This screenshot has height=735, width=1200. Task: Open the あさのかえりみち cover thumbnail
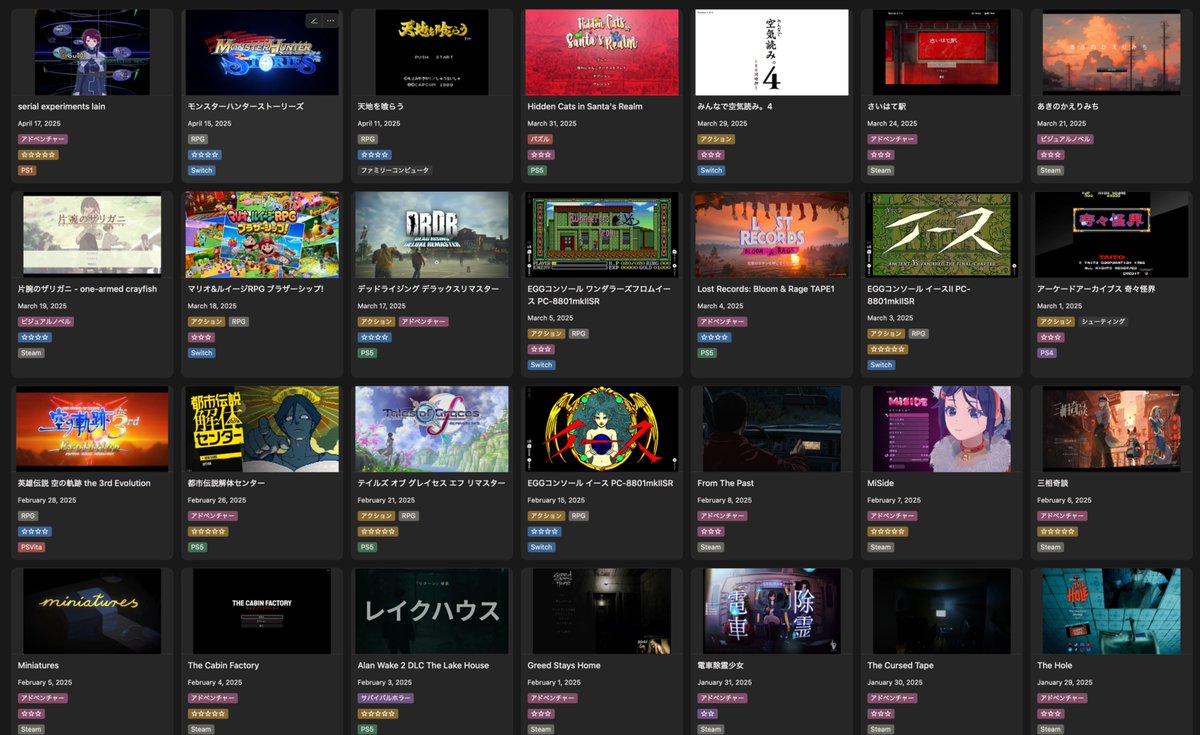(1112, 52)
